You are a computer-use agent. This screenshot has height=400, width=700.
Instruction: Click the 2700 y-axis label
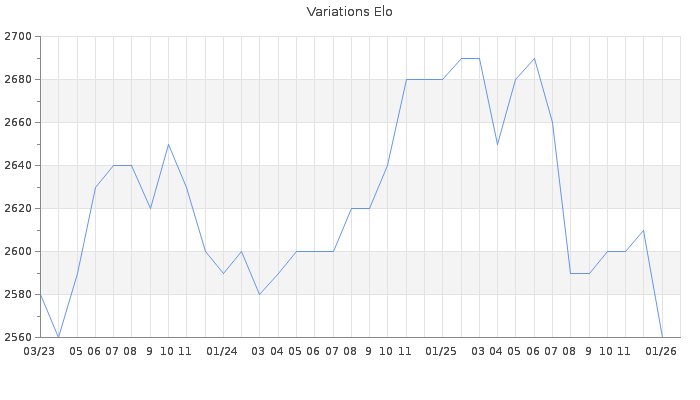point(18,37)
